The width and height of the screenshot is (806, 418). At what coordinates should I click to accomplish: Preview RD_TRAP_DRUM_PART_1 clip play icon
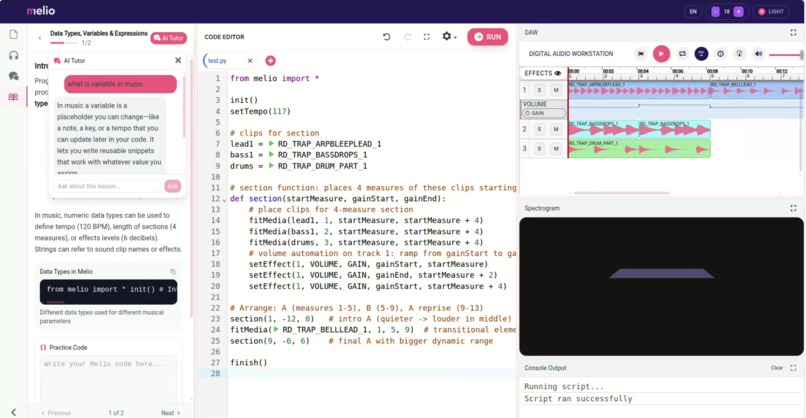coord(271,166)
